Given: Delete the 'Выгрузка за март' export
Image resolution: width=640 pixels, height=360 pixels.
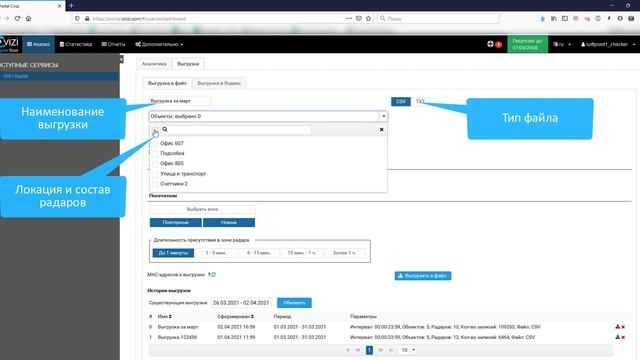Looking at the screenshot, I should pos(623,327).
